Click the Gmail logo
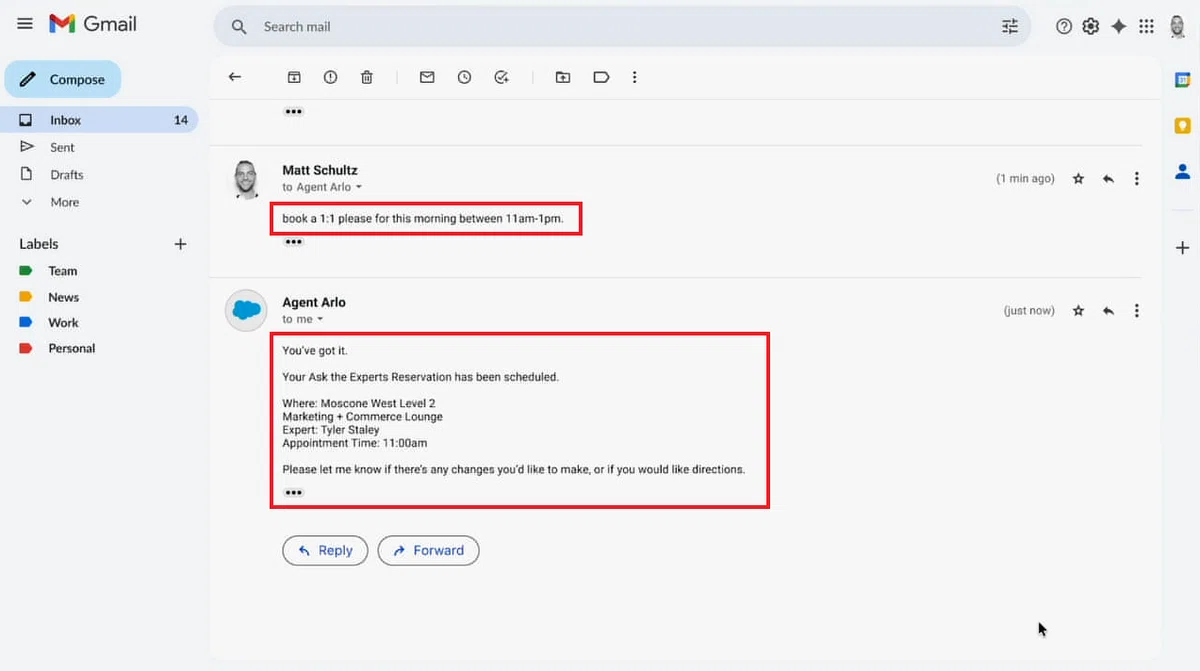The height and width of the screenshot is (671, 1200). pos(93,24)
